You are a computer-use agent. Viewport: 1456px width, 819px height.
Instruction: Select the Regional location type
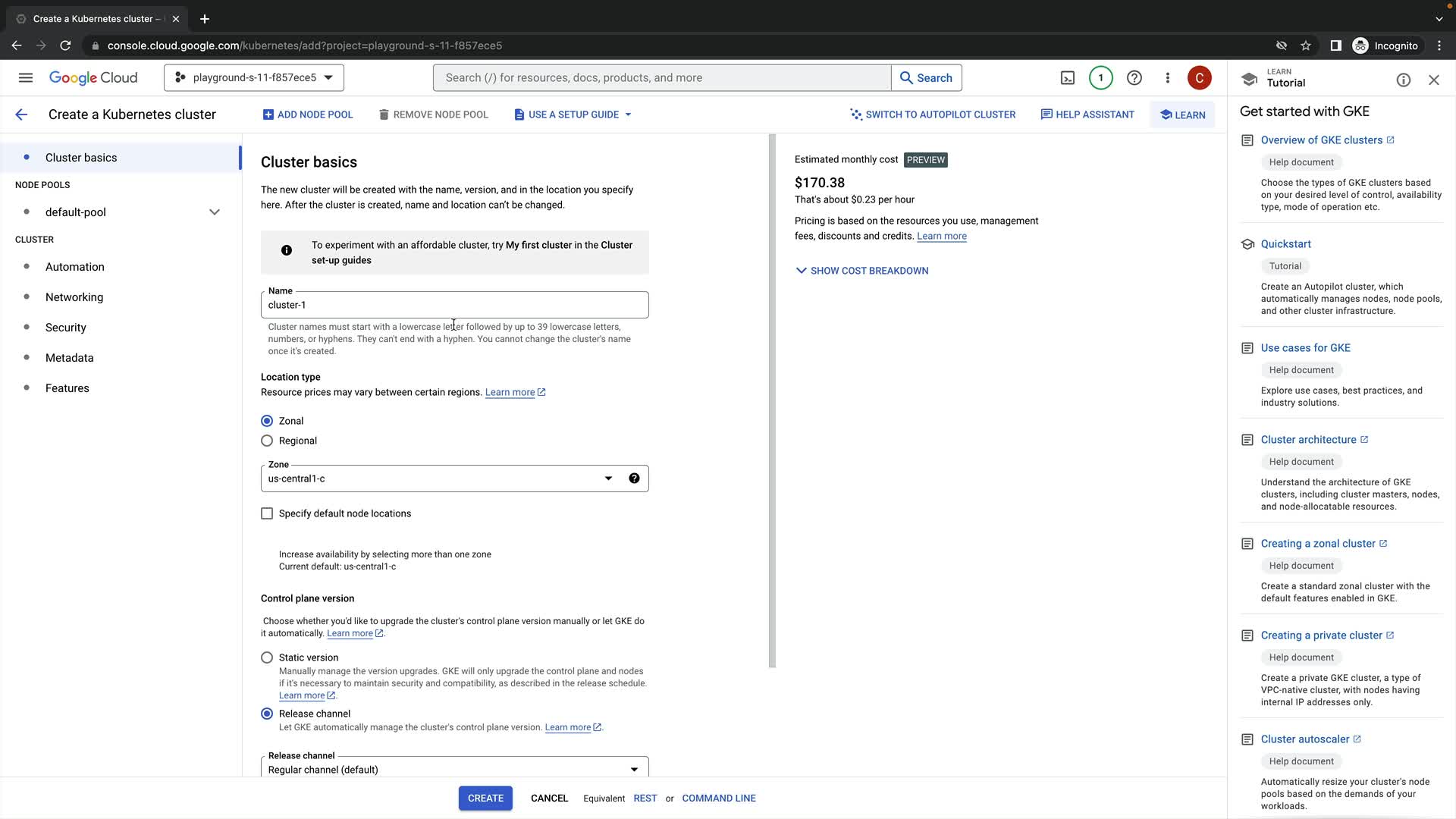pos(267,441)
